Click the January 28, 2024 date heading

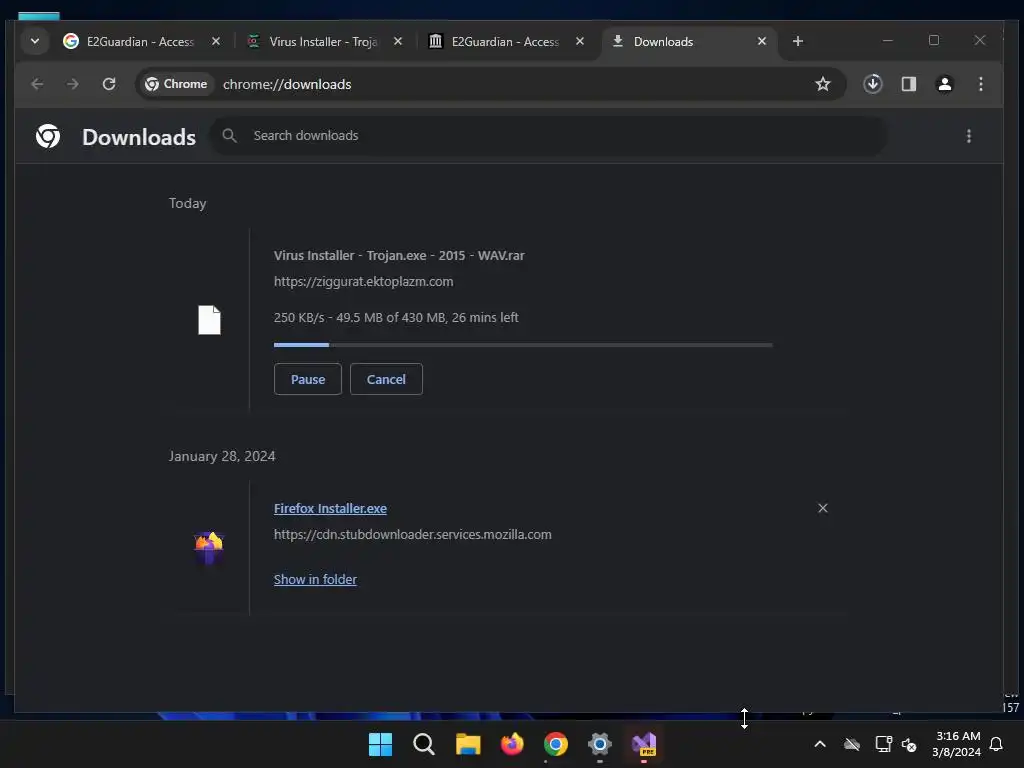point(222,456)
